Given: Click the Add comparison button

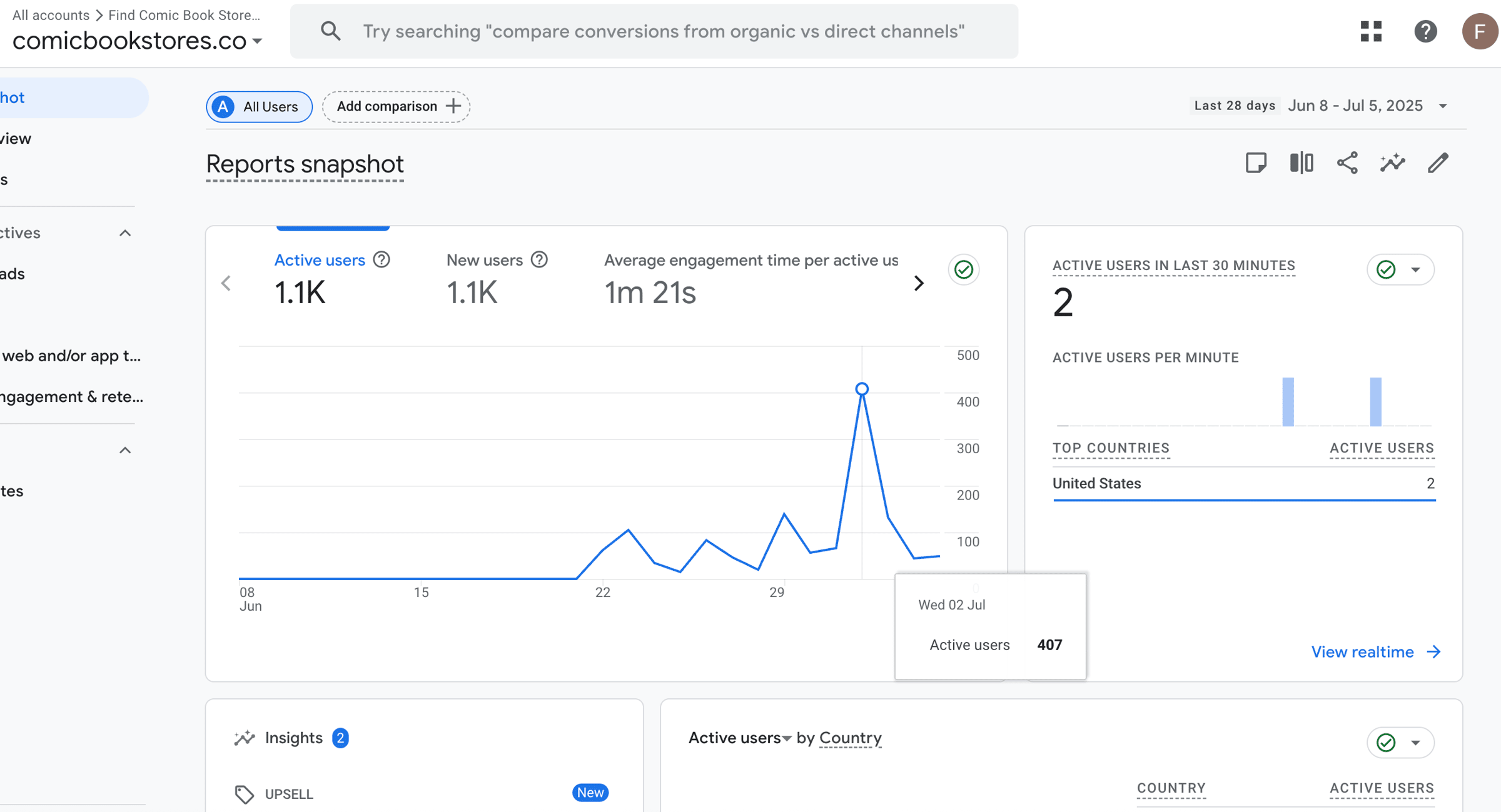Looking at the screenshot, I should tap(397, 107).
